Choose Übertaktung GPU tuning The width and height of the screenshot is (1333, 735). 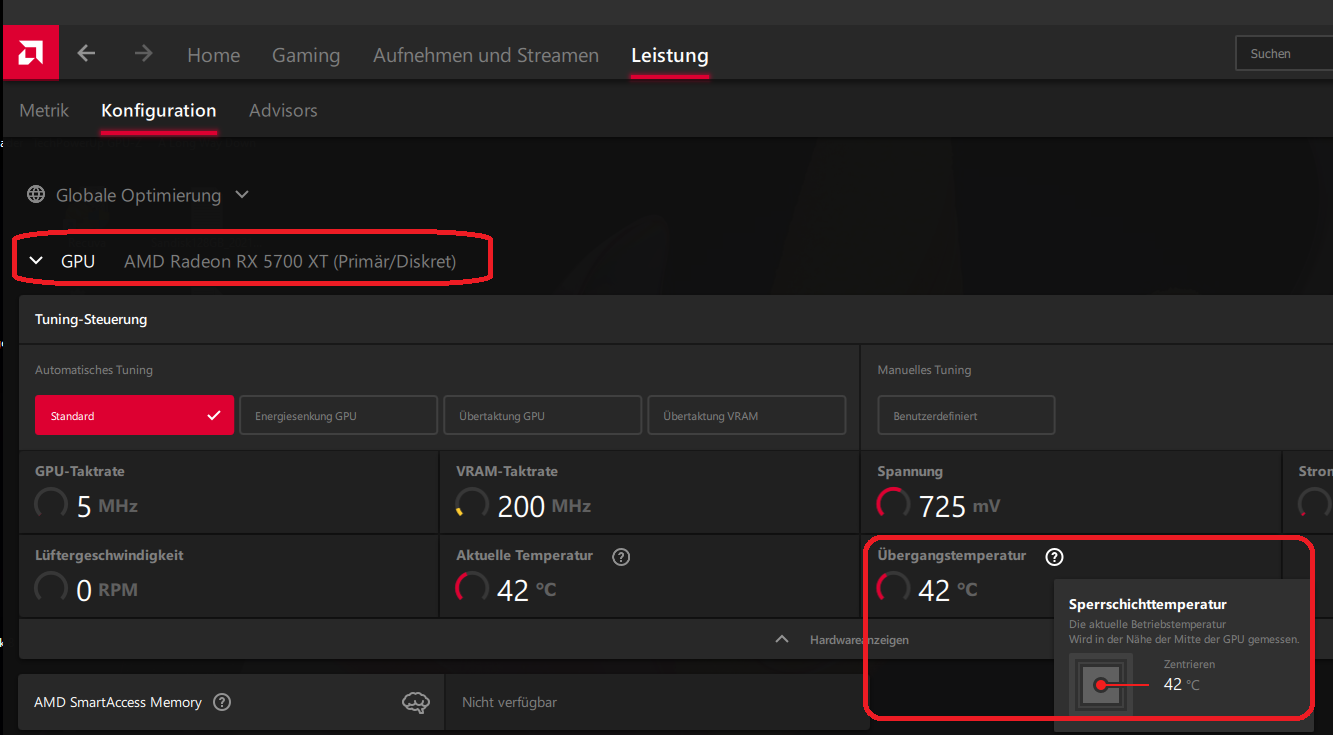tap(542, 415)
